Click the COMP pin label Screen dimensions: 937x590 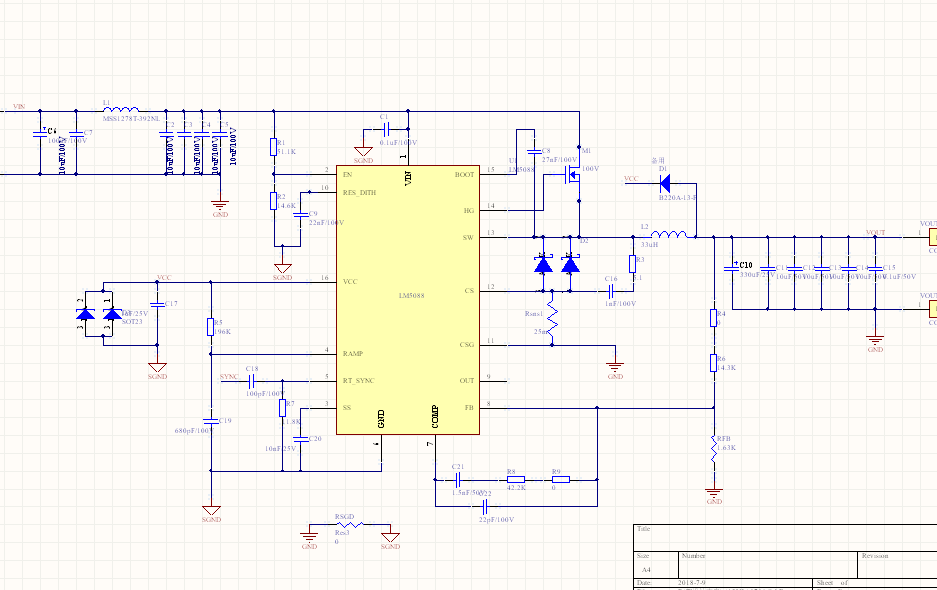point(435,417)
